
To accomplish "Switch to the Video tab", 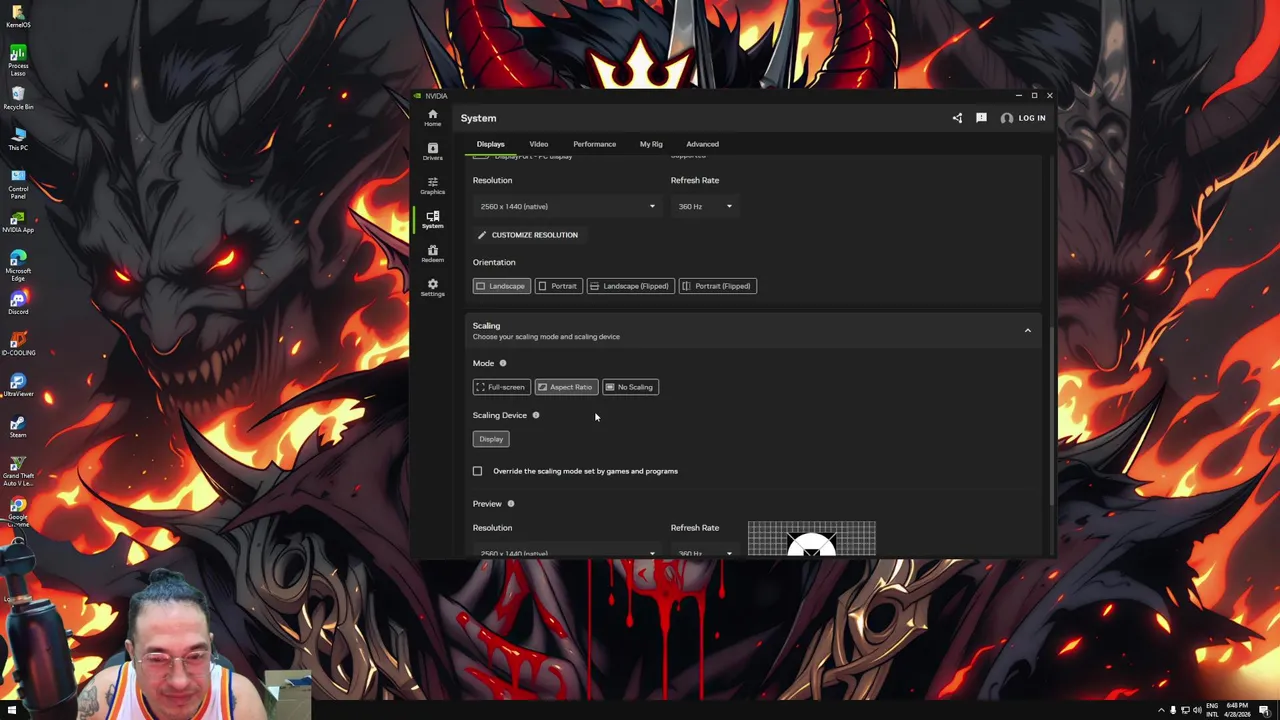I will 538,144.
